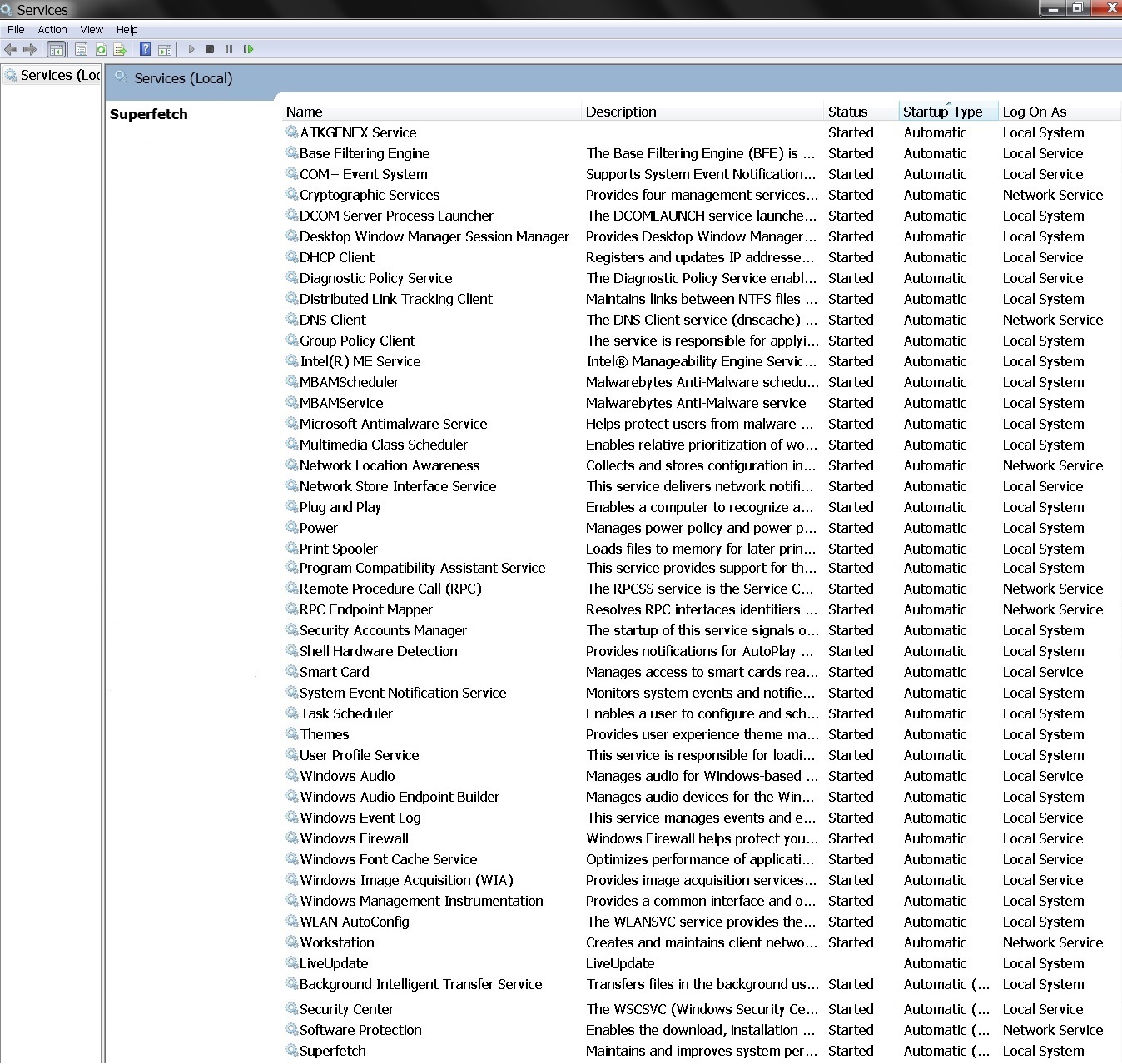
Task: Click the gear icon beside Smart Card
Action: (x=292, y=671)
